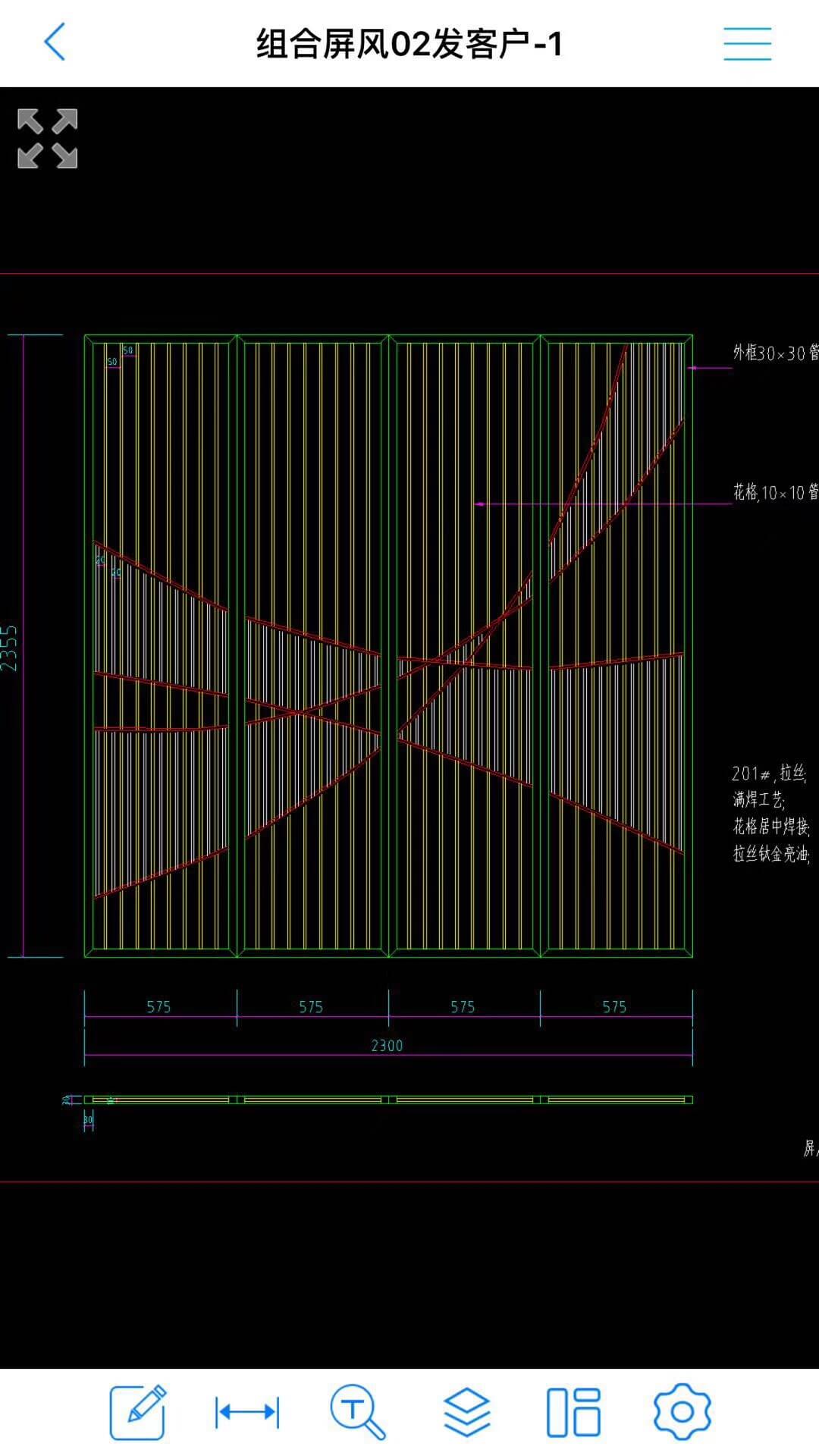Tap the 拉丝钛金亮油 note line
Image resolution: width=819 pixels, height=1456 pixels.
pyautogui.click(x=771, y=854)
